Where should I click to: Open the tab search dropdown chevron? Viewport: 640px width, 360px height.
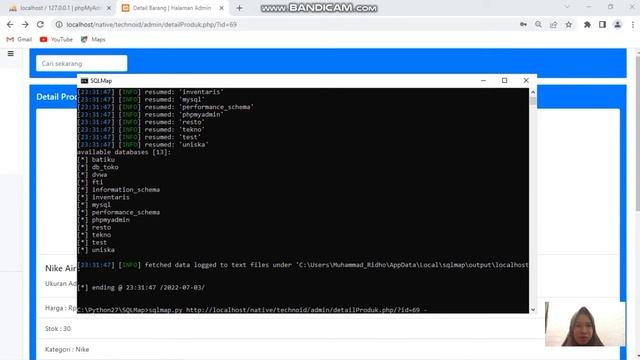pos(567,7)
